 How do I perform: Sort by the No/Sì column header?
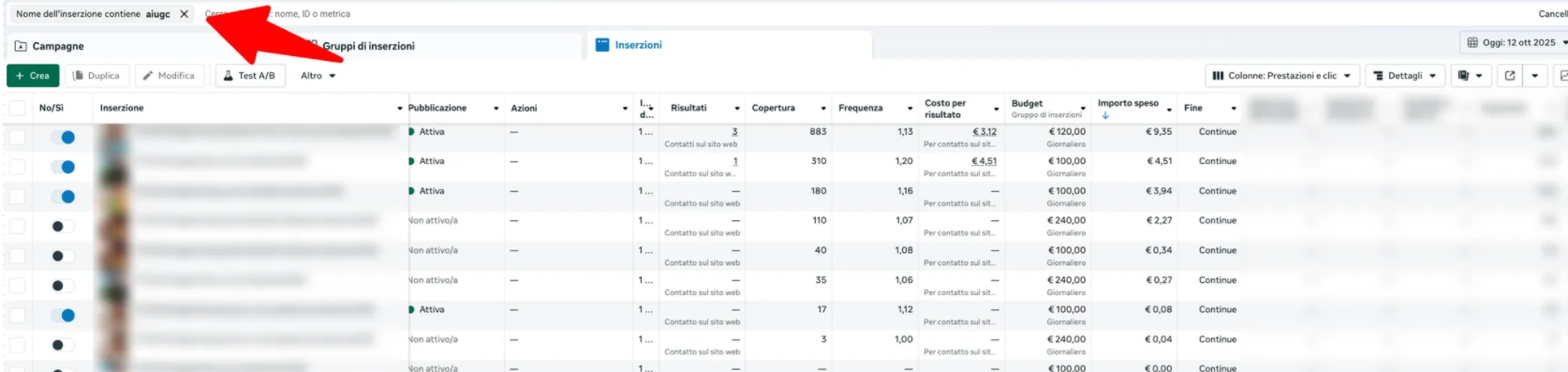click(52, 108)
